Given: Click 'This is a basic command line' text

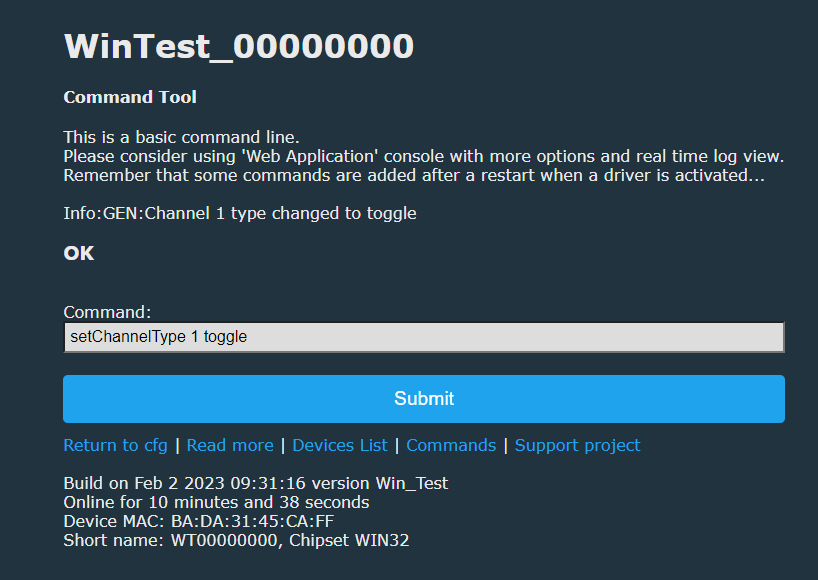Looking at the screenshot, I should (181, 137).
